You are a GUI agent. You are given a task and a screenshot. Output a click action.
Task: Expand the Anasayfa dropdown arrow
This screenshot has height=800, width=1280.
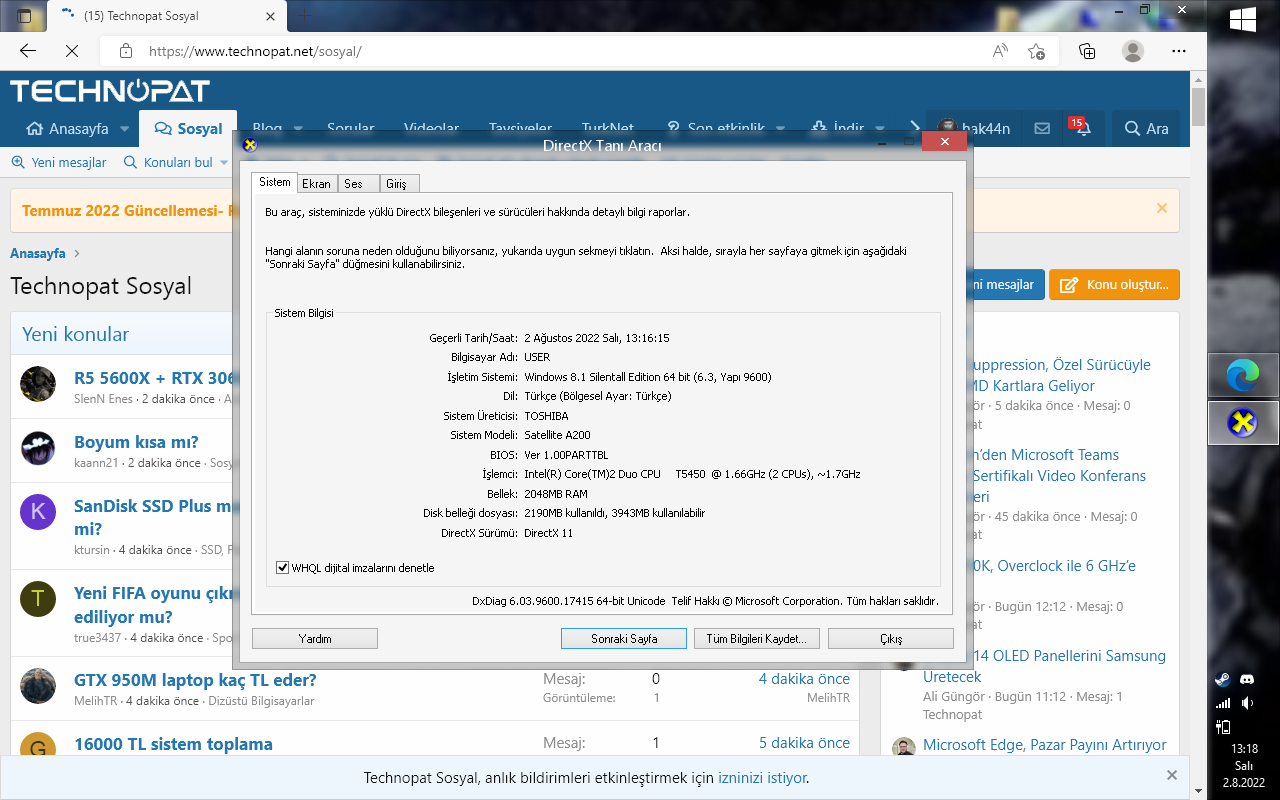click(125, 129)
